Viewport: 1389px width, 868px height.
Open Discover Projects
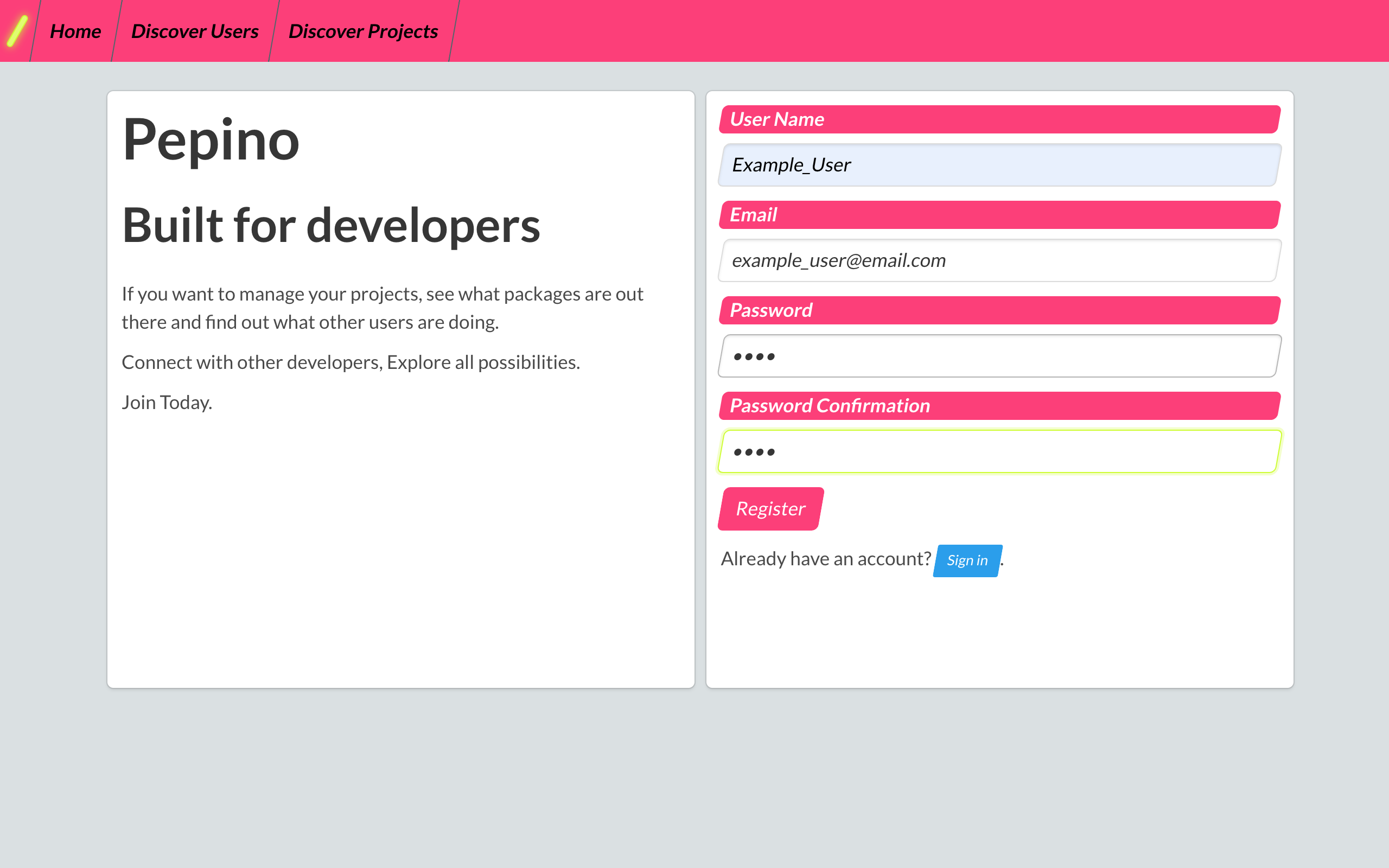[x=363, y=31]
